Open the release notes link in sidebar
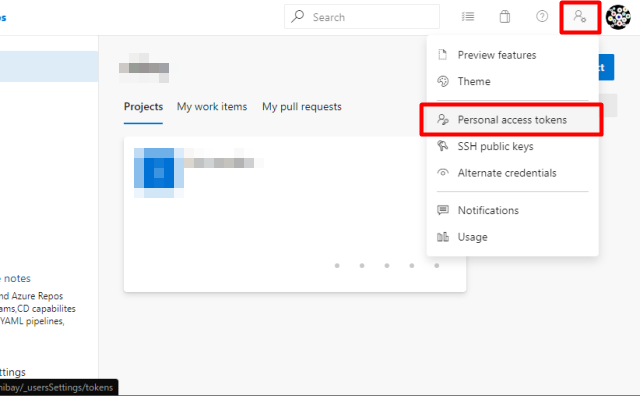The width and height of the screenshot is (640, 396). [16, 278]
